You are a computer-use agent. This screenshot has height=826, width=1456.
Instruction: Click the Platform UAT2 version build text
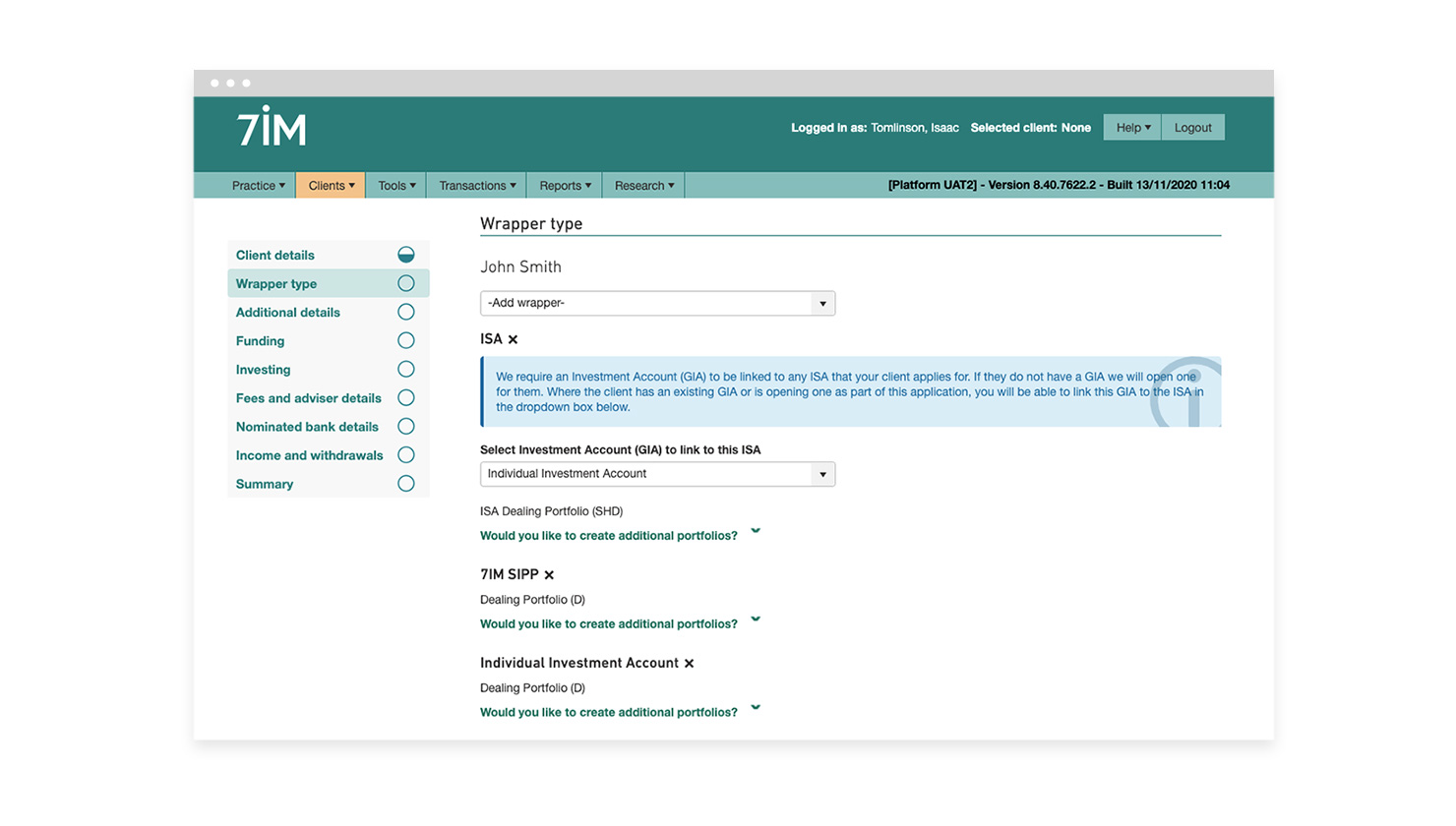click(x=1059, y=185)
